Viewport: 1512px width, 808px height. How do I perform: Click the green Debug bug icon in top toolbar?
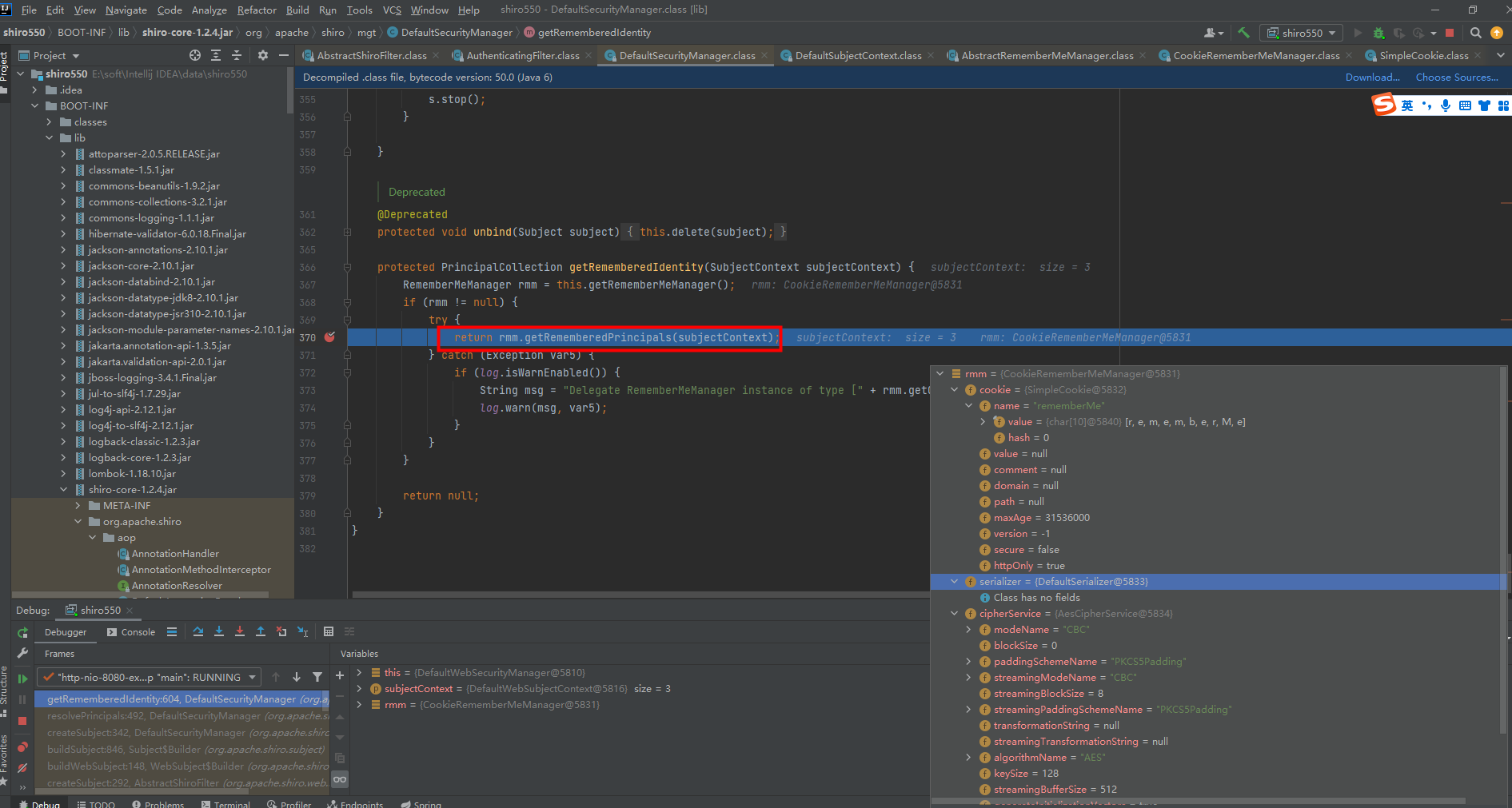point(1378,33)
